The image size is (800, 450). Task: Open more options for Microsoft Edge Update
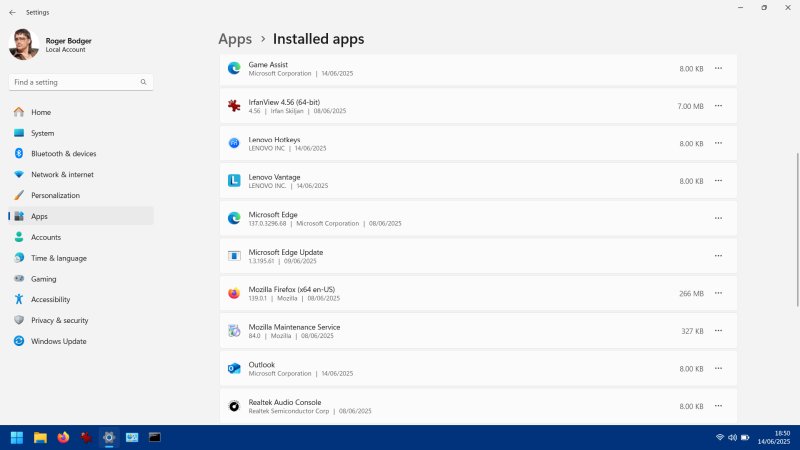coord(718,256)
